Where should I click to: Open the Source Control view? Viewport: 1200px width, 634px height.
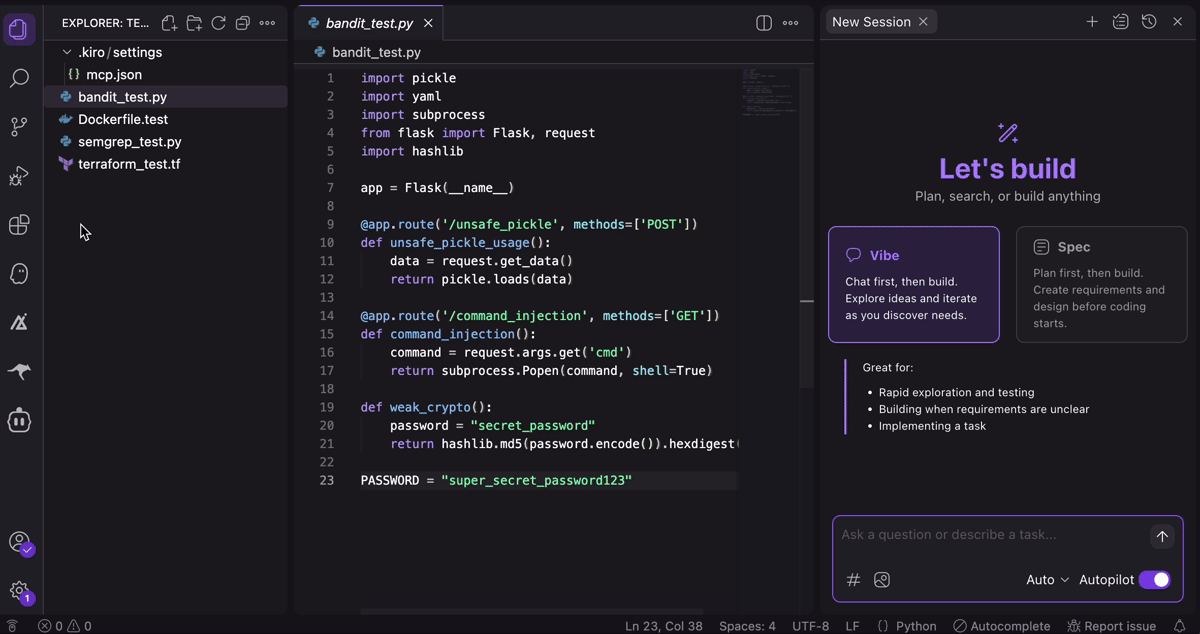click(20, 126)
